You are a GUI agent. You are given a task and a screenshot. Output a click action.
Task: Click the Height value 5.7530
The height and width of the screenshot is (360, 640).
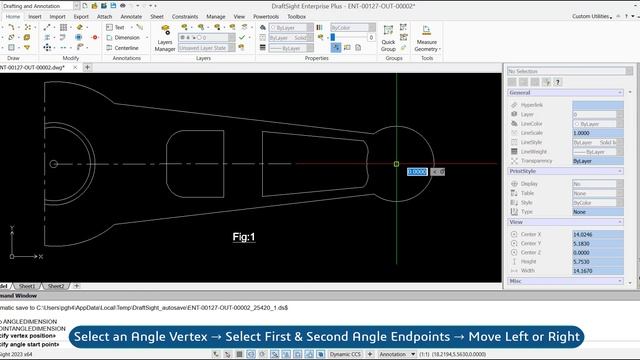[x=598, y=262]
